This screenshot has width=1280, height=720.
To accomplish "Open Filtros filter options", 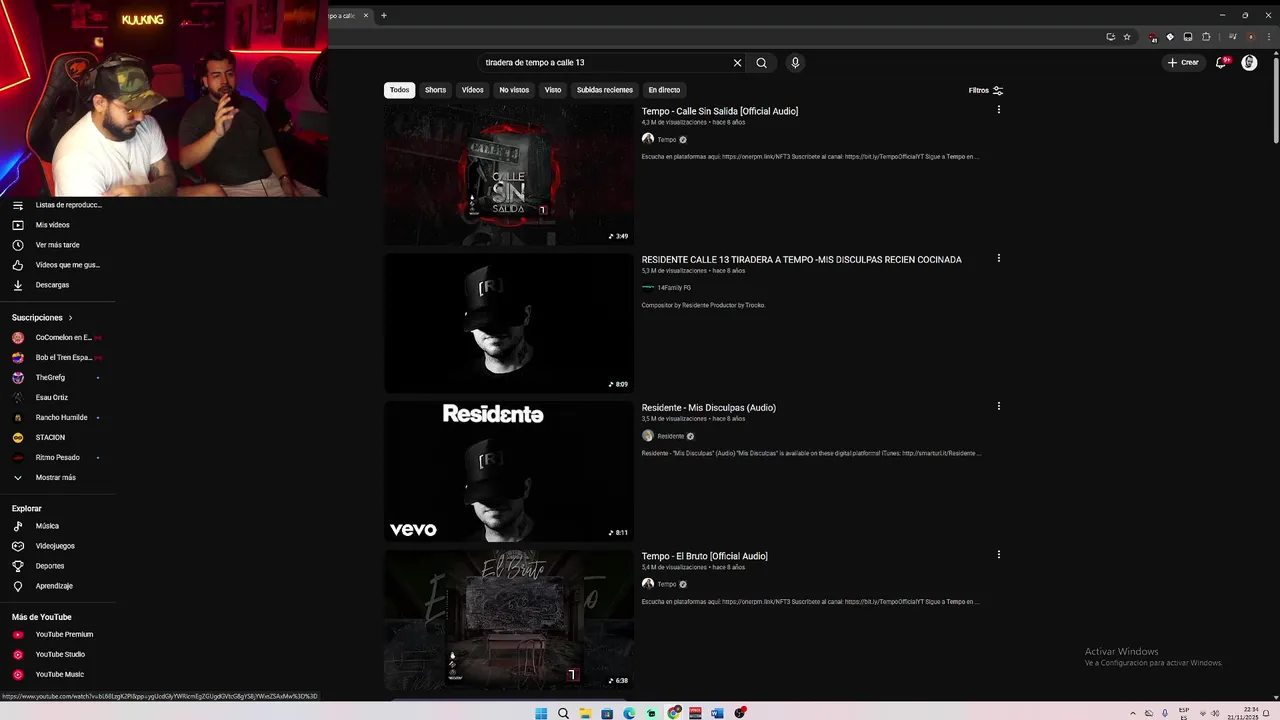I will [x=986, y=90].
